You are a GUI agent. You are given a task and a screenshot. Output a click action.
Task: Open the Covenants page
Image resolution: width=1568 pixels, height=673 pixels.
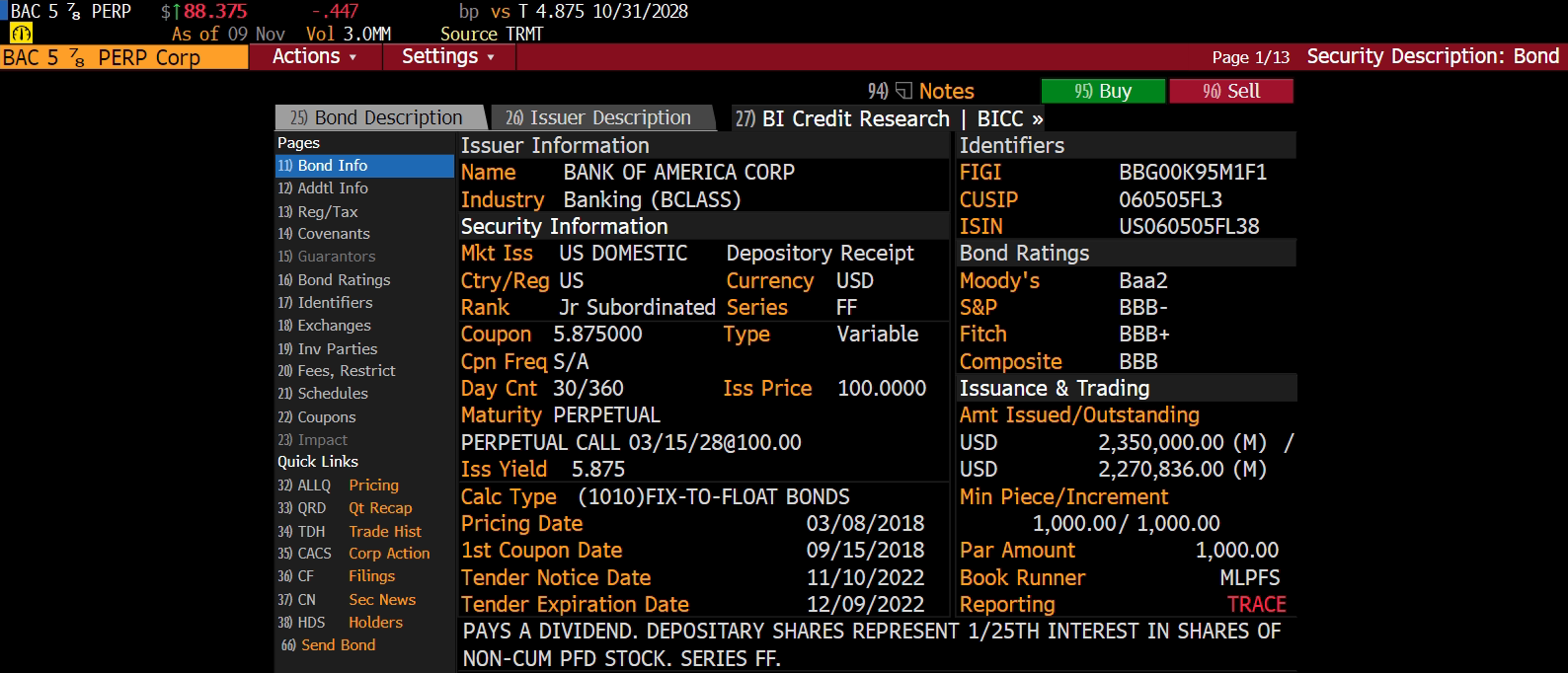click(364, 234)
